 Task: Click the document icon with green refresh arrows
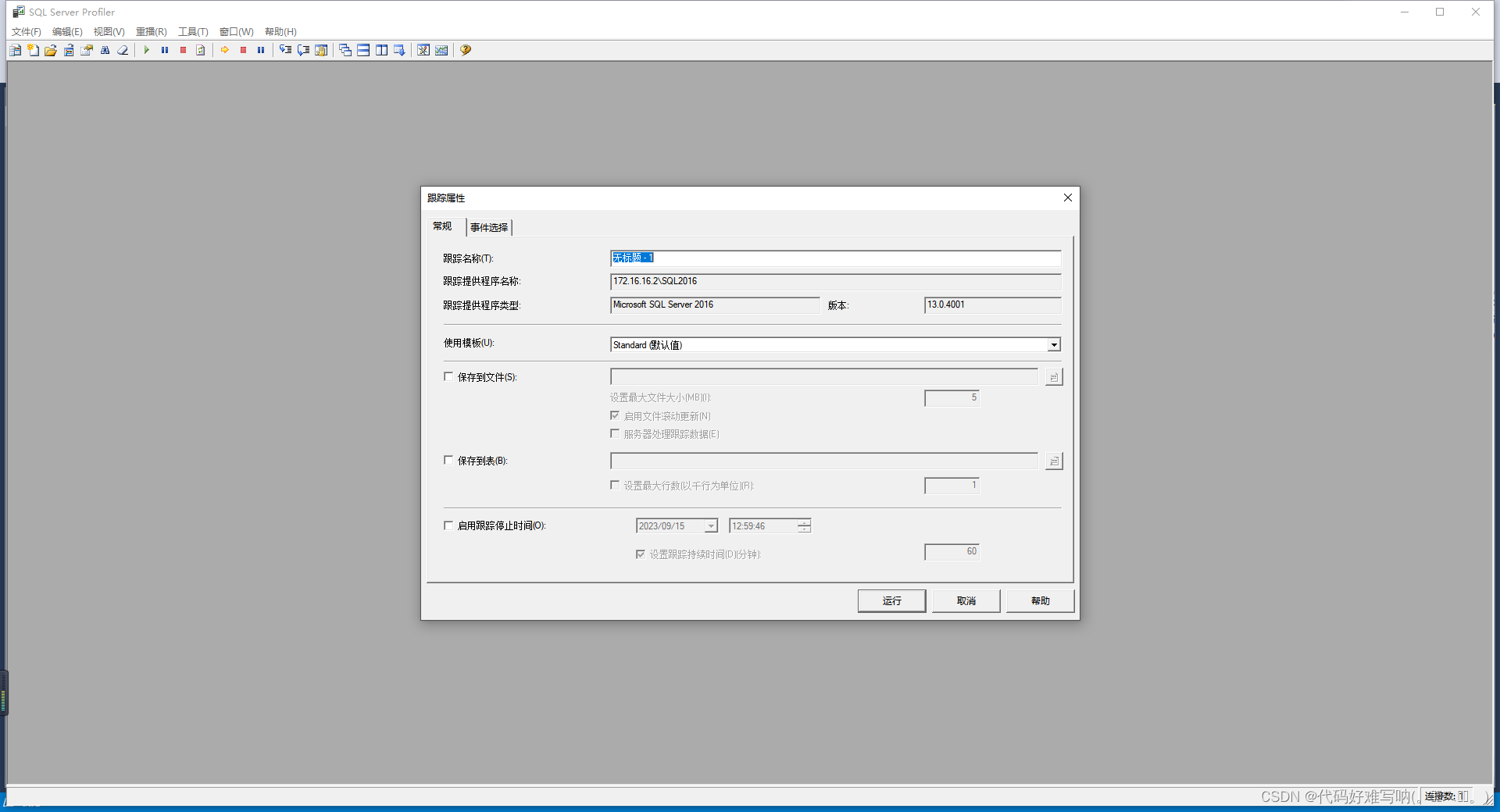201,50
